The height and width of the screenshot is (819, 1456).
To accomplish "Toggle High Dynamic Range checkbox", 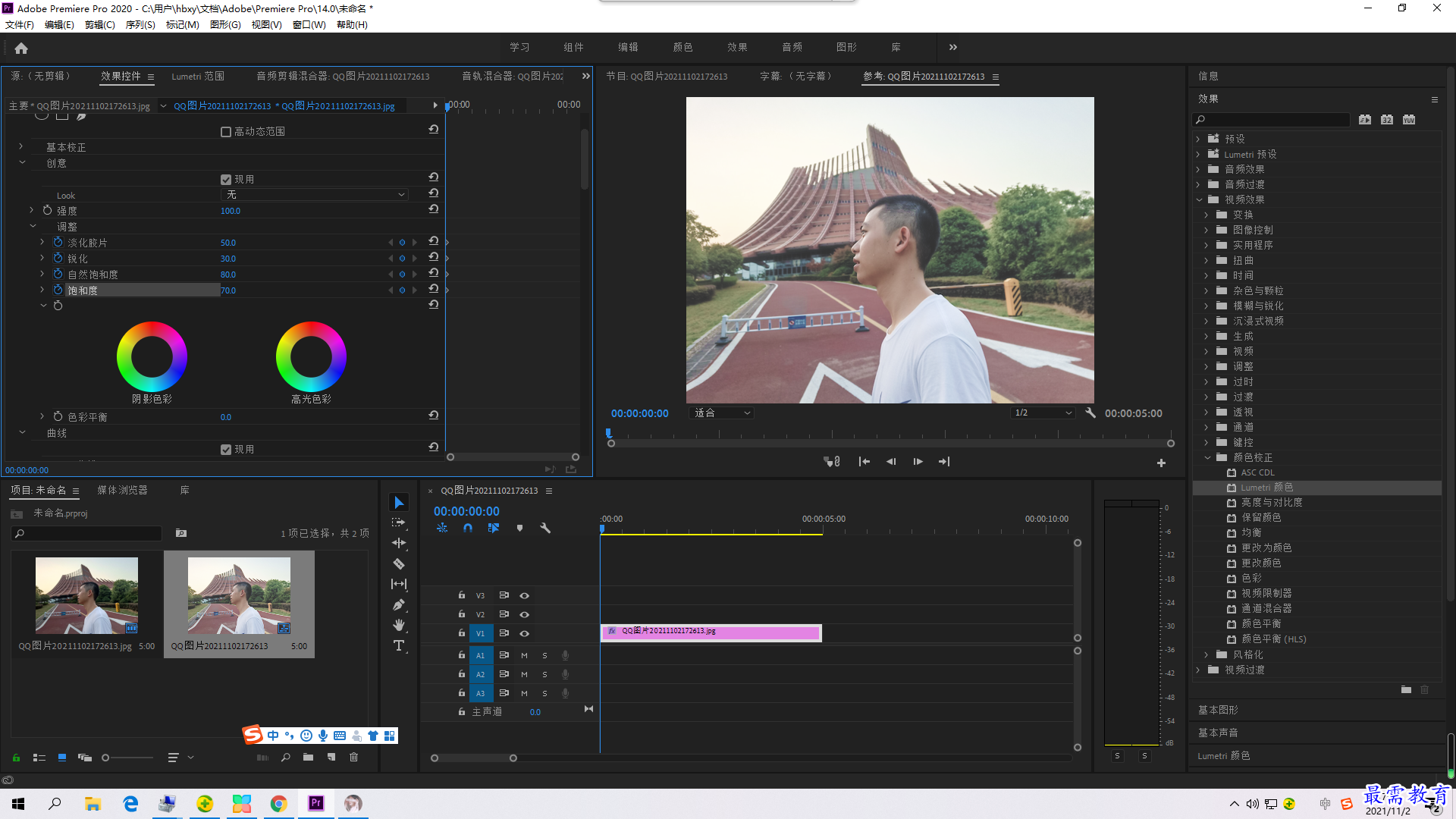I will 226,132.
